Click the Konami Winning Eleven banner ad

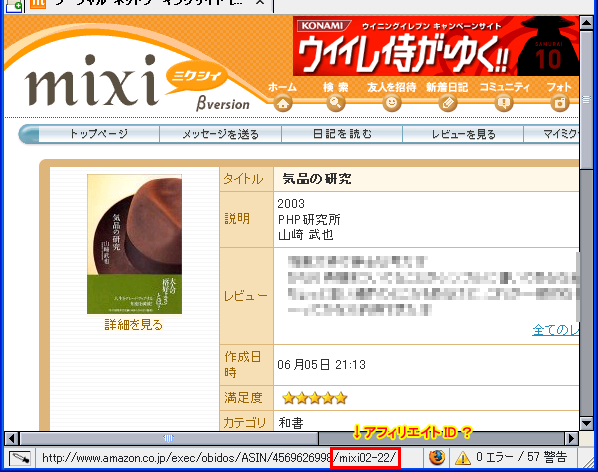pos(436,46)
